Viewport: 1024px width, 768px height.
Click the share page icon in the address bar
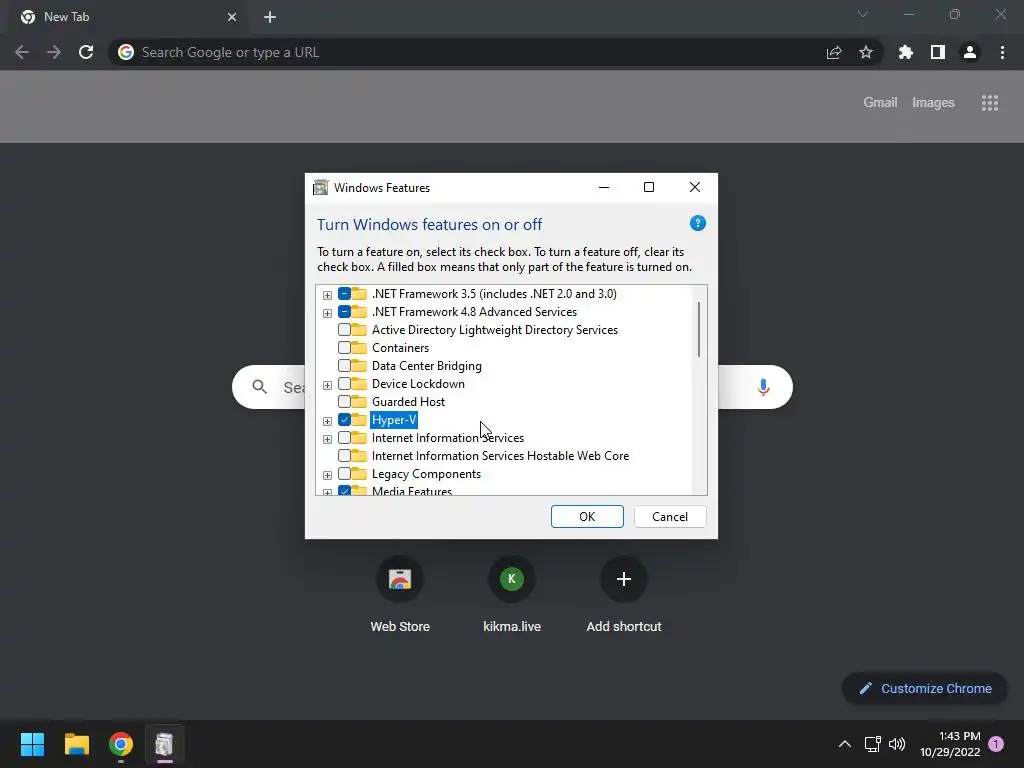pos(834,52)
